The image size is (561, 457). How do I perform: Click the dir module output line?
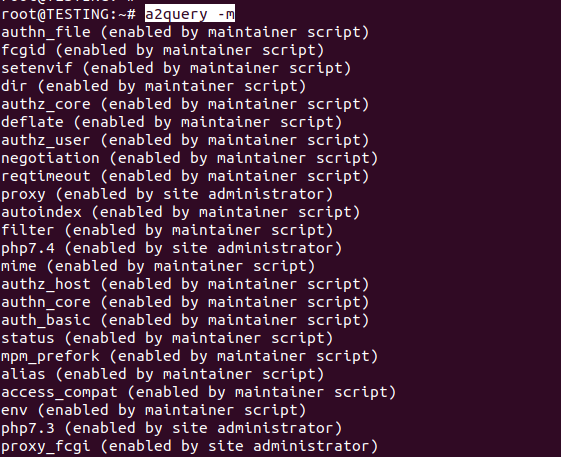(x=153, y=86)
